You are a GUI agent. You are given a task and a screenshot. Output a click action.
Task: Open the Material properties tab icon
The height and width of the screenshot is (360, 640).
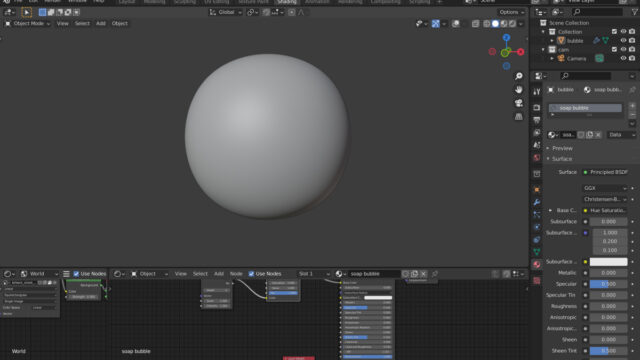536,264
